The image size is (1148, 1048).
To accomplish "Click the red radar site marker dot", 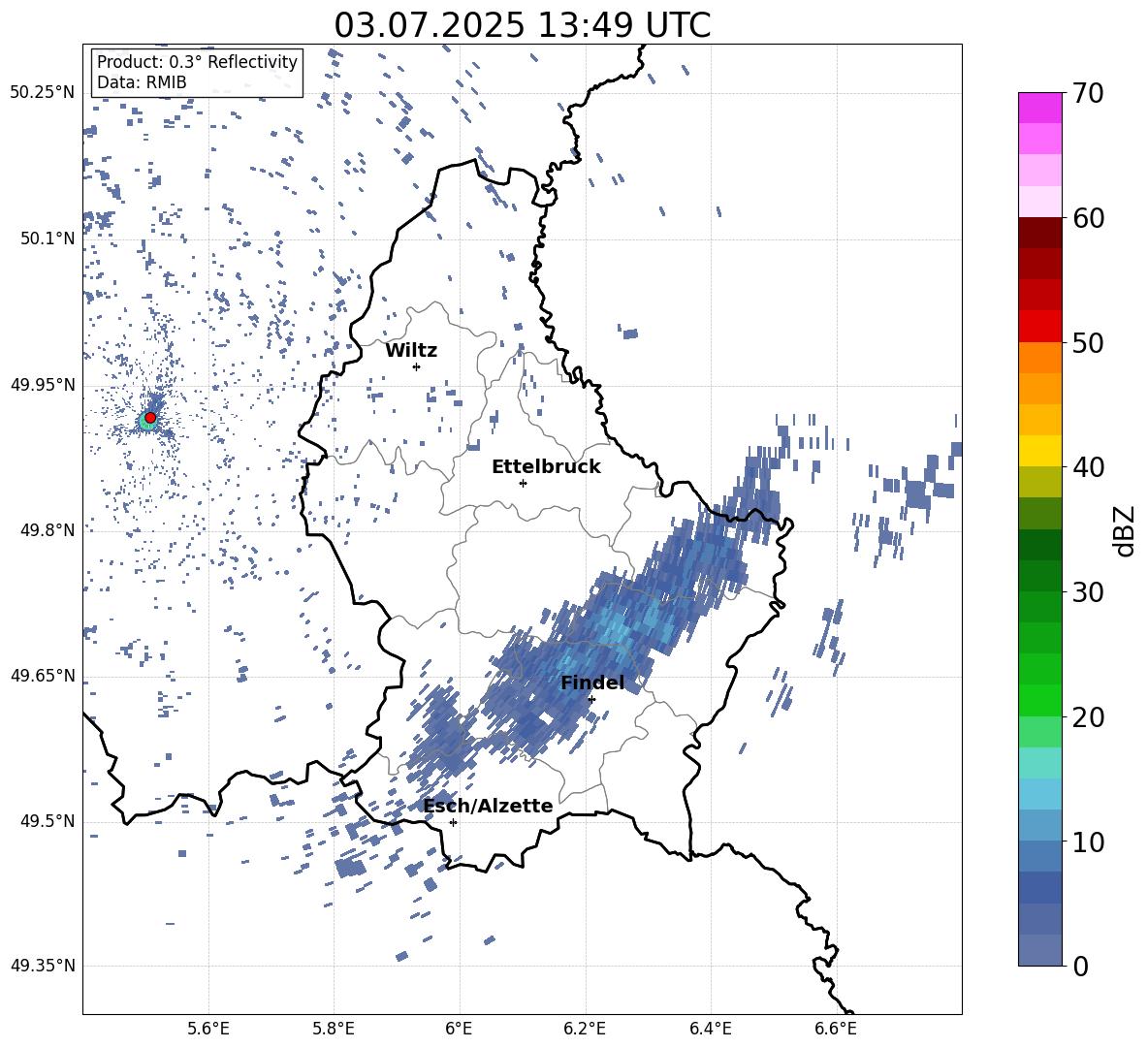I will [x=150, y=418].
